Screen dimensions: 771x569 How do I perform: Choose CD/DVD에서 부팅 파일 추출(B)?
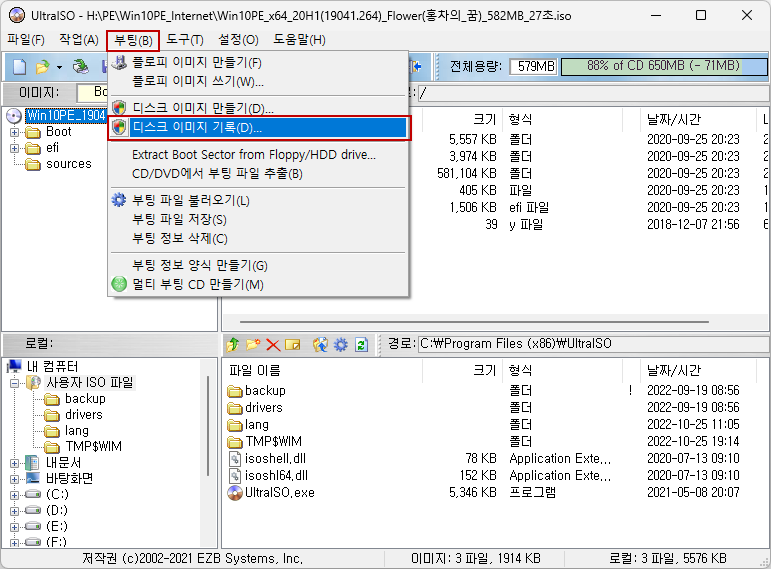[259, 174]
